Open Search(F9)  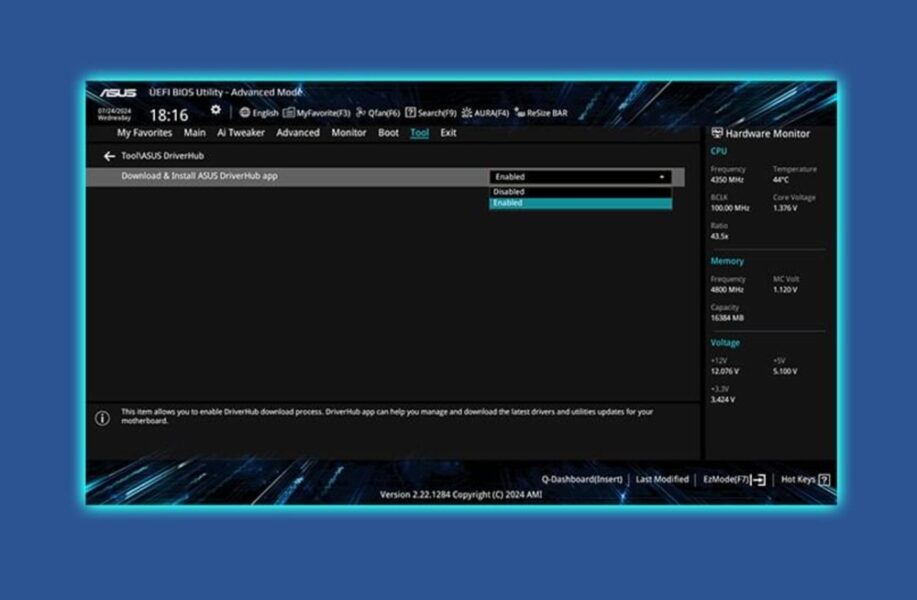(x=430, y=113)
